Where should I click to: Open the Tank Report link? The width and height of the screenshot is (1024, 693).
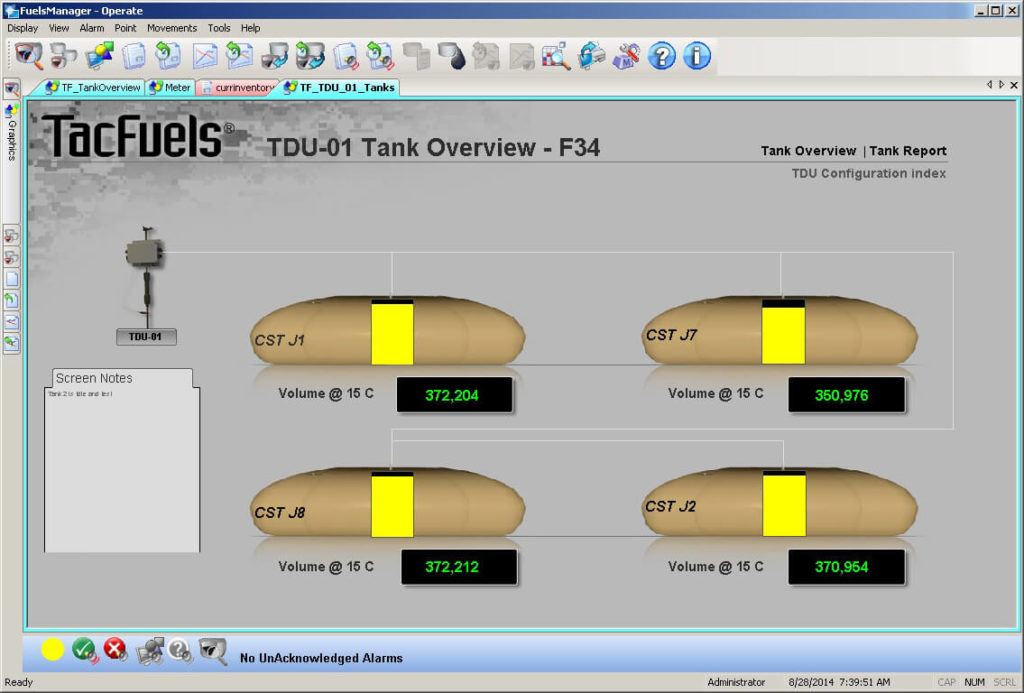908,151
